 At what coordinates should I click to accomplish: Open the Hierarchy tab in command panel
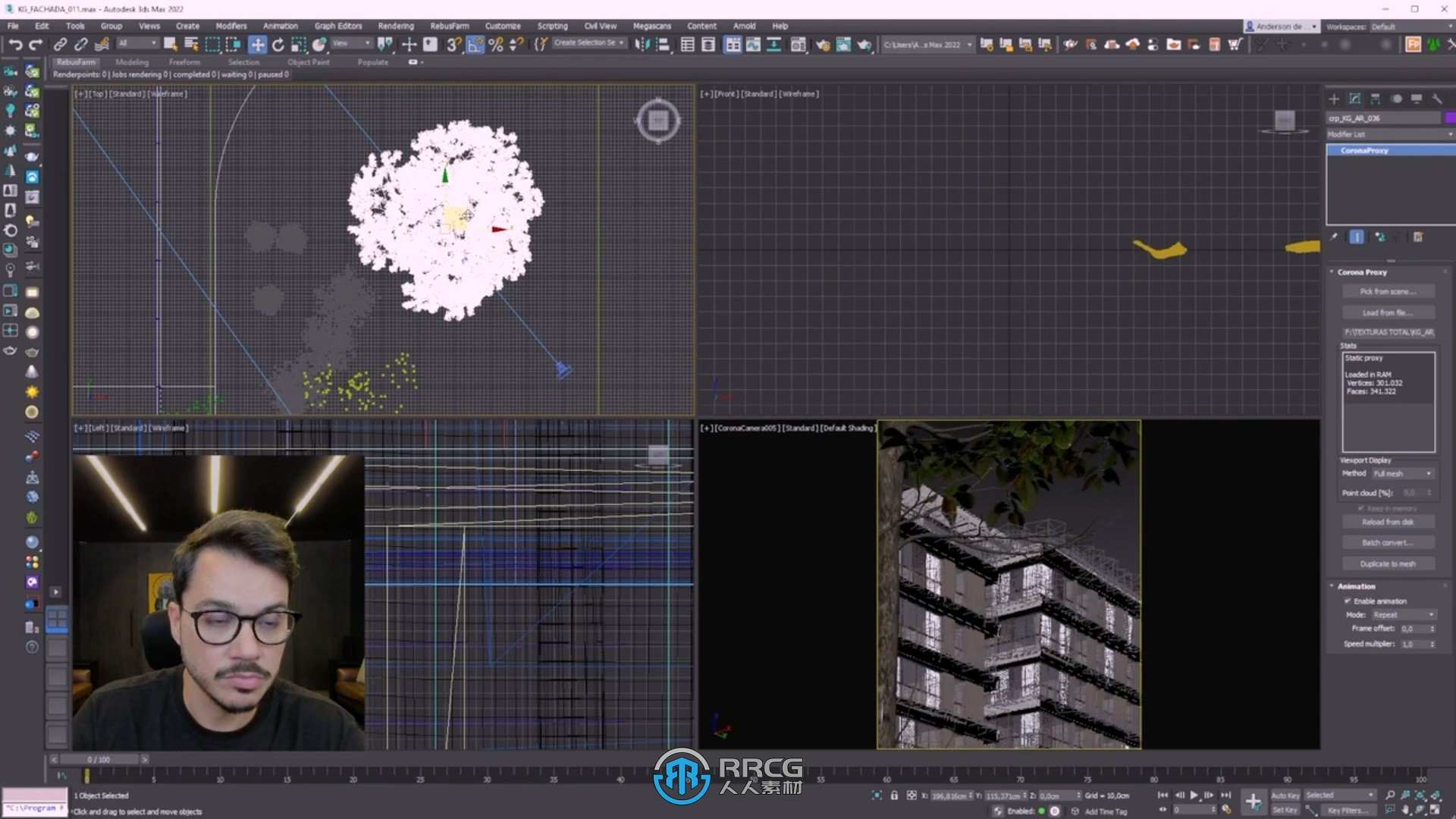(1376, 99)
